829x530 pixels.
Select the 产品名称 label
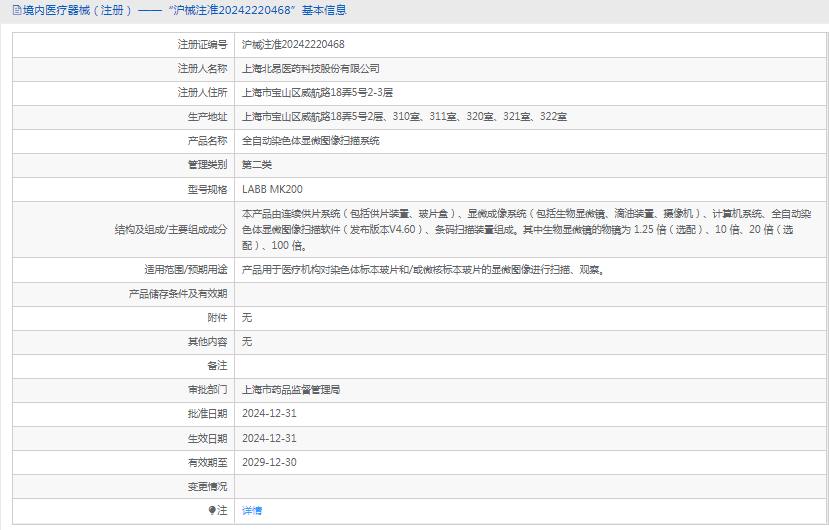click(207, 141)
